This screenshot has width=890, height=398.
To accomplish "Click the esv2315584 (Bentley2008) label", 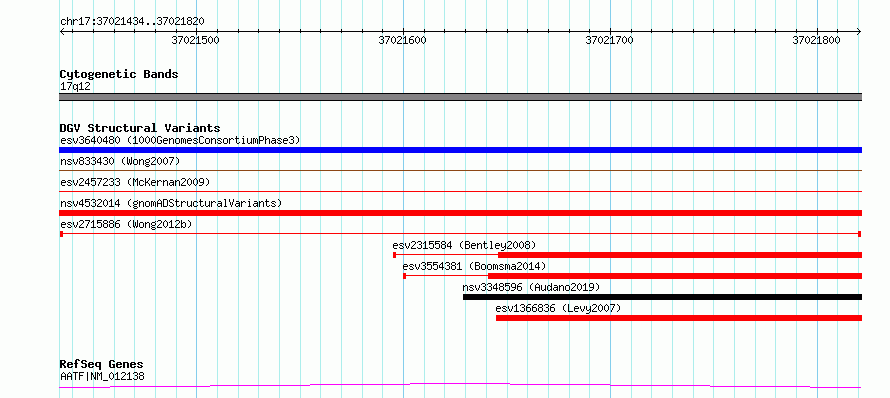I will coord(464,245).
